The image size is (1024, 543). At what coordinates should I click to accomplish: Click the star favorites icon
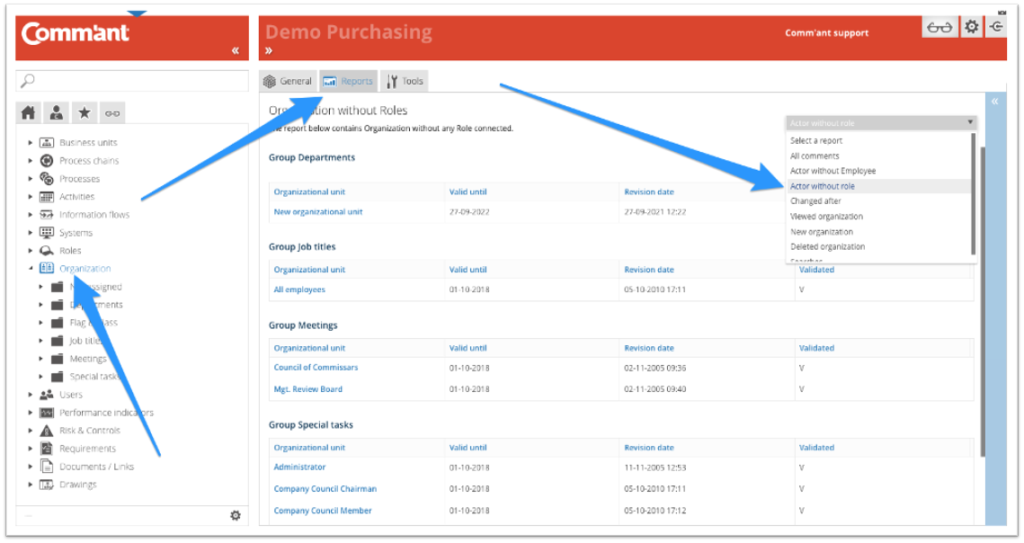85,112
